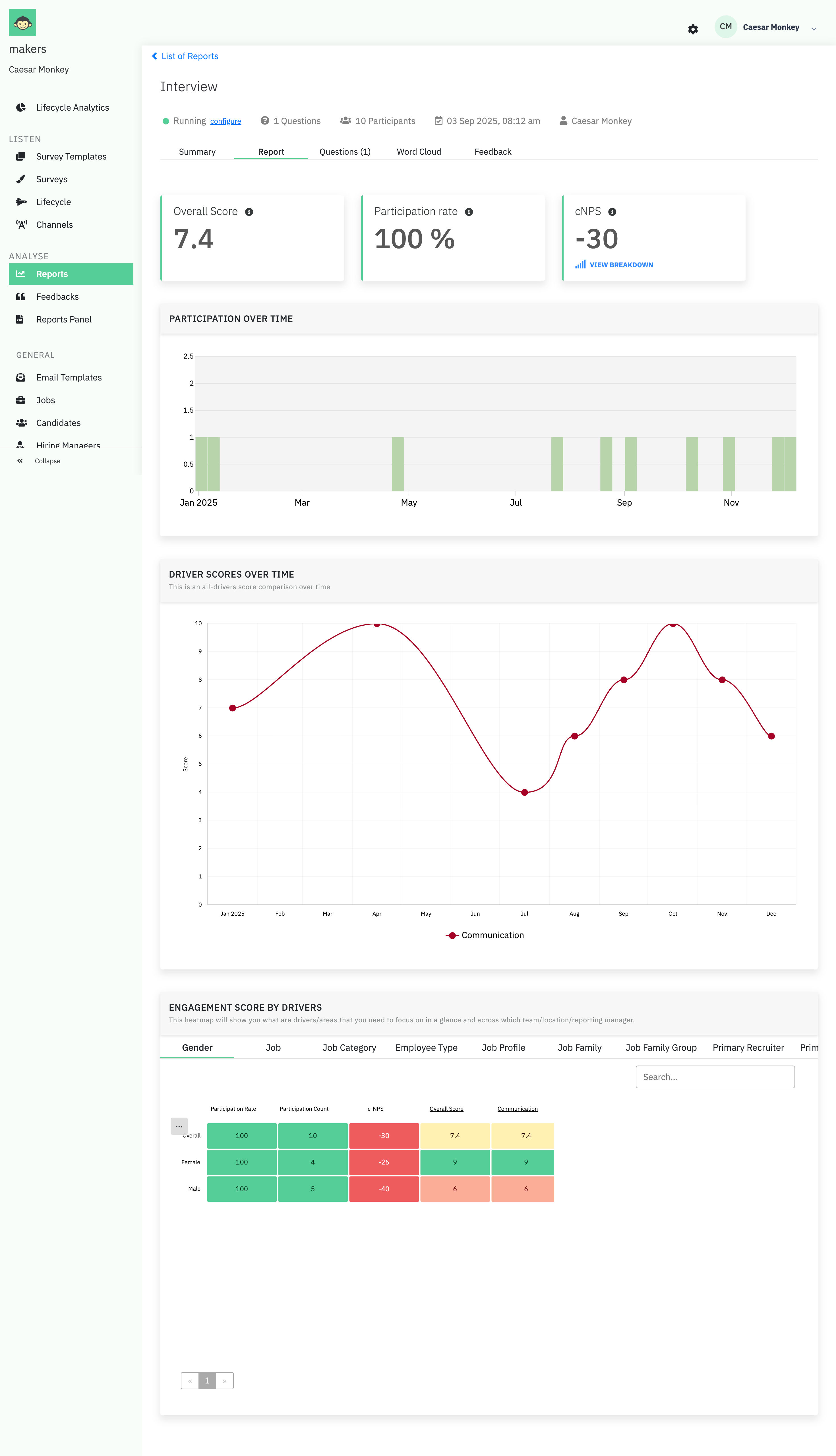Collapse the sidebar with double chevron
Viewport: 836px width, 1456px height.
[20, 460]
